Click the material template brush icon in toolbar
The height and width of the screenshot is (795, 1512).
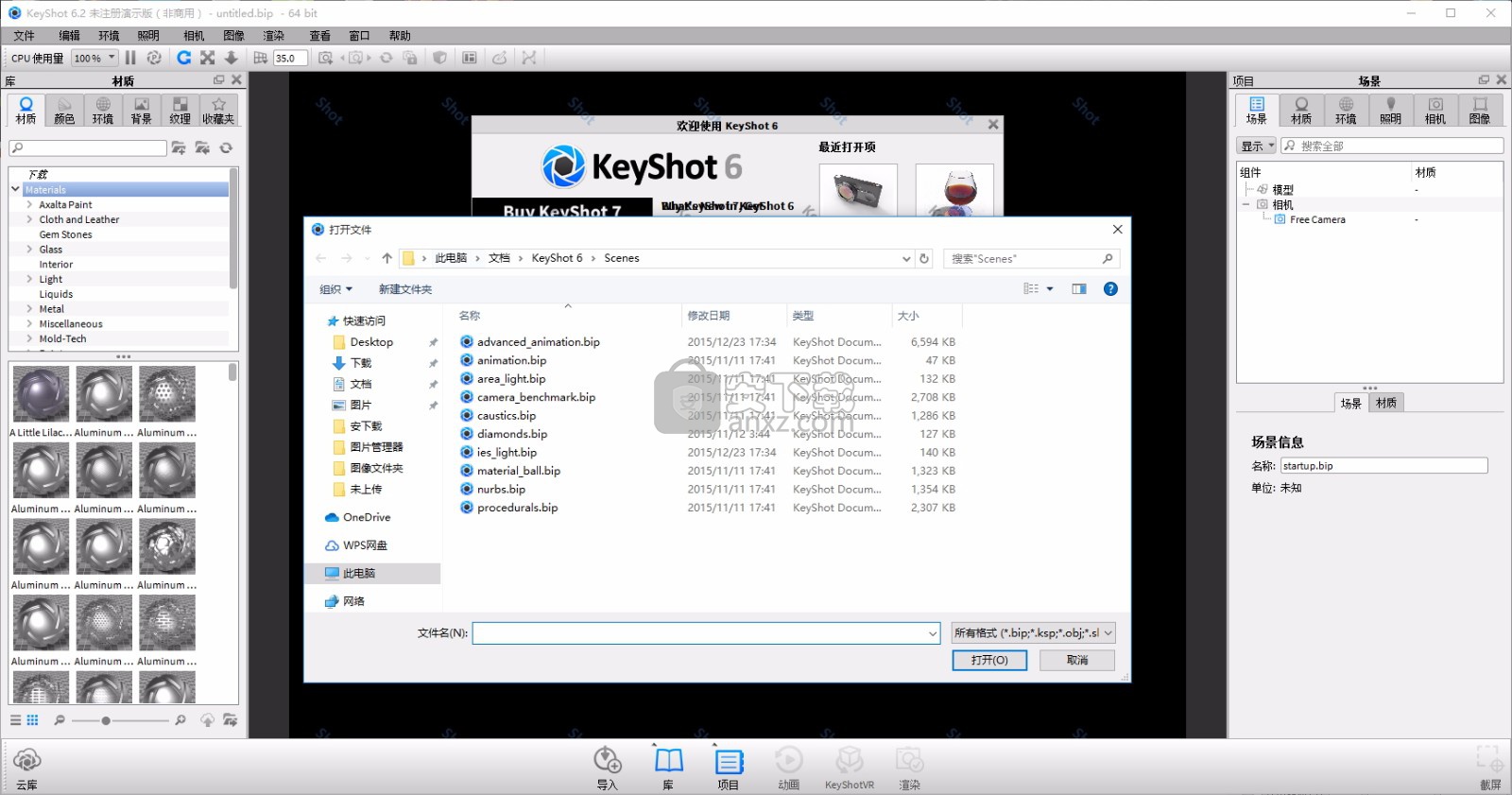(x=500, y=58)
